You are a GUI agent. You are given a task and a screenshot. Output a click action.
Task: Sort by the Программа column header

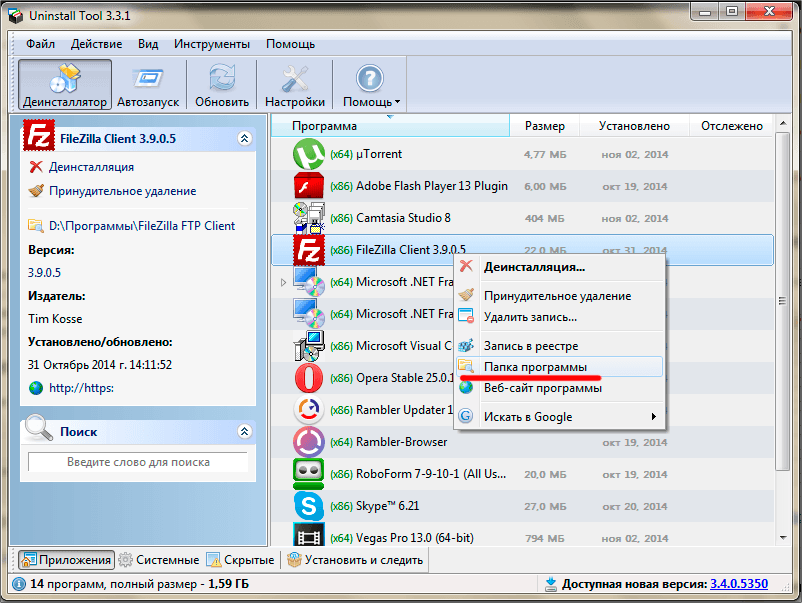point(390,126)
